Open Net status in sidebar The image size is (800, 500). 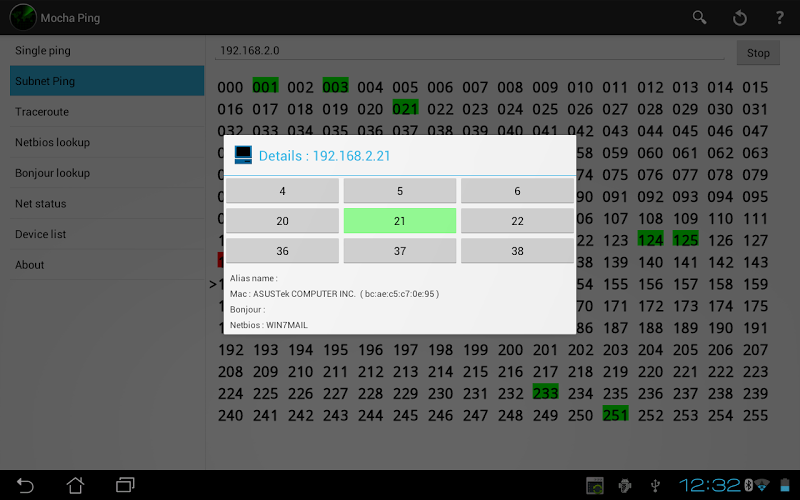107,204
